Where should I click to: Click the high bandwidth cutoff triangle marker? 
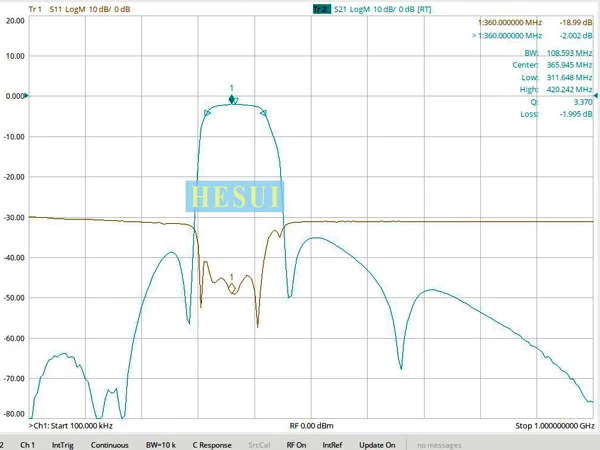click(x=263, y=113)
